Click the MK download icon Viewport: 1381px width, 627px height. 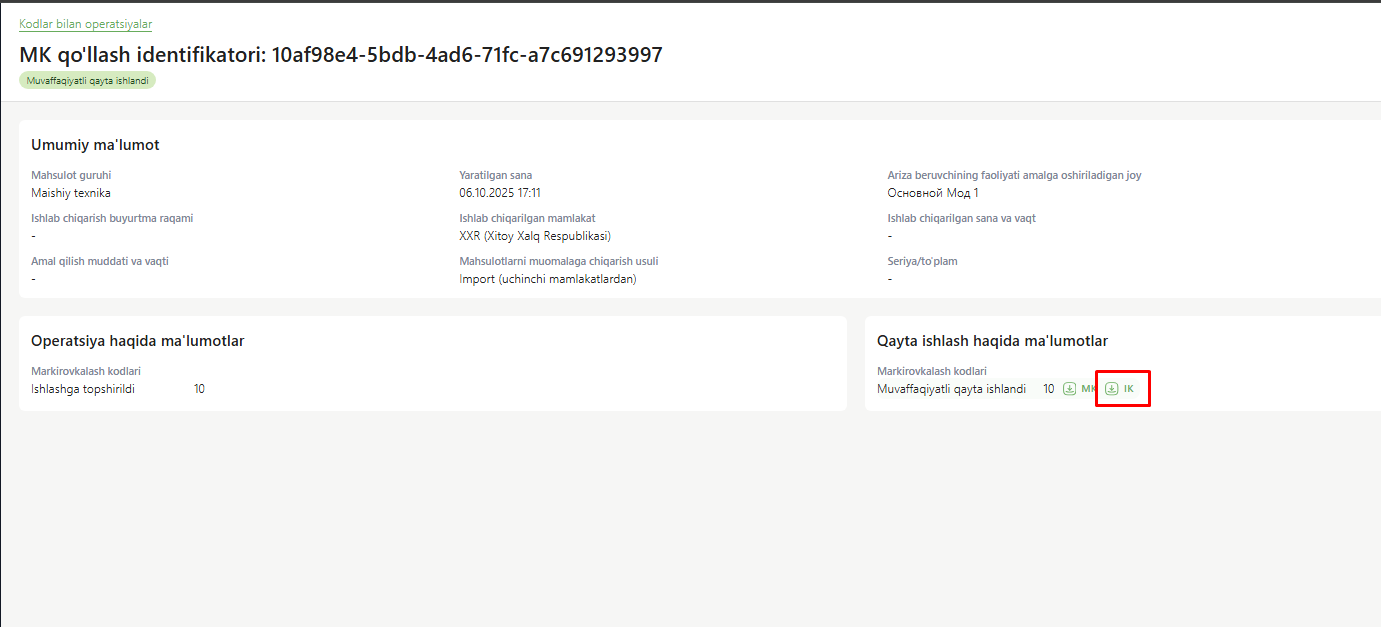coord(1069,389)
